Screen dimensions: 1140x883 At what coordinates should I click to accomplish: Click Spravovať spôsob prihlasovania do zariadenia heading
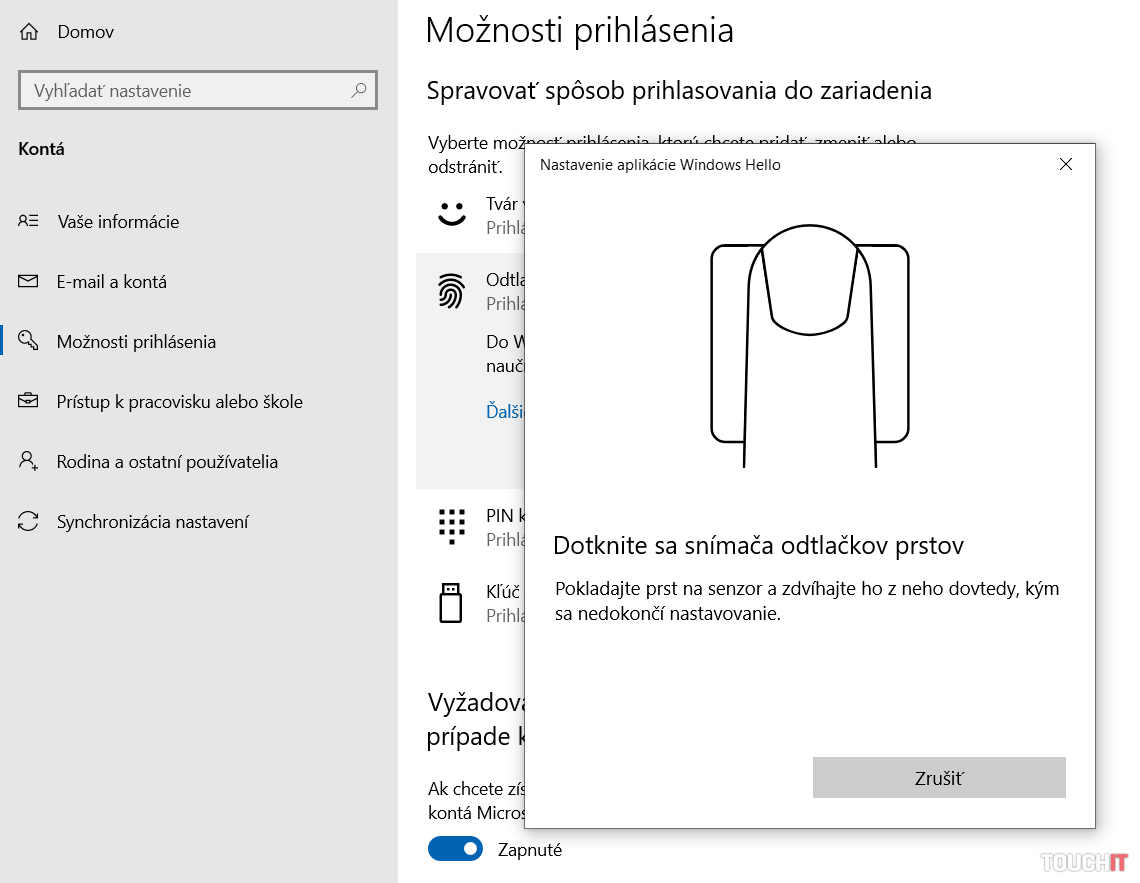[679, 91]
